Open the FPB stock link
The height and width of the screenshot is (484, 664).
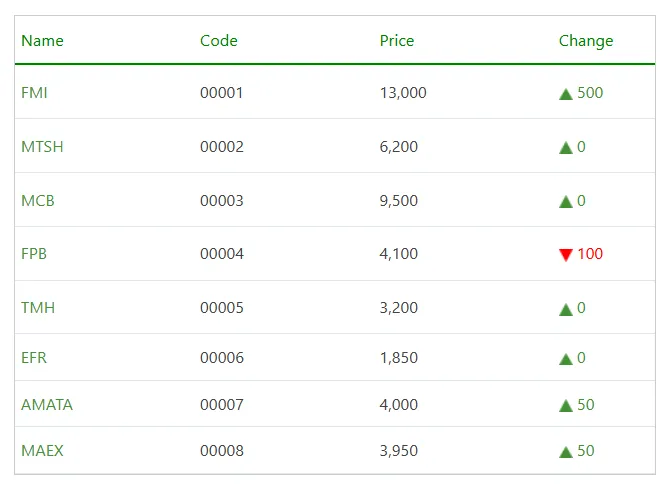tap(34, 254)
